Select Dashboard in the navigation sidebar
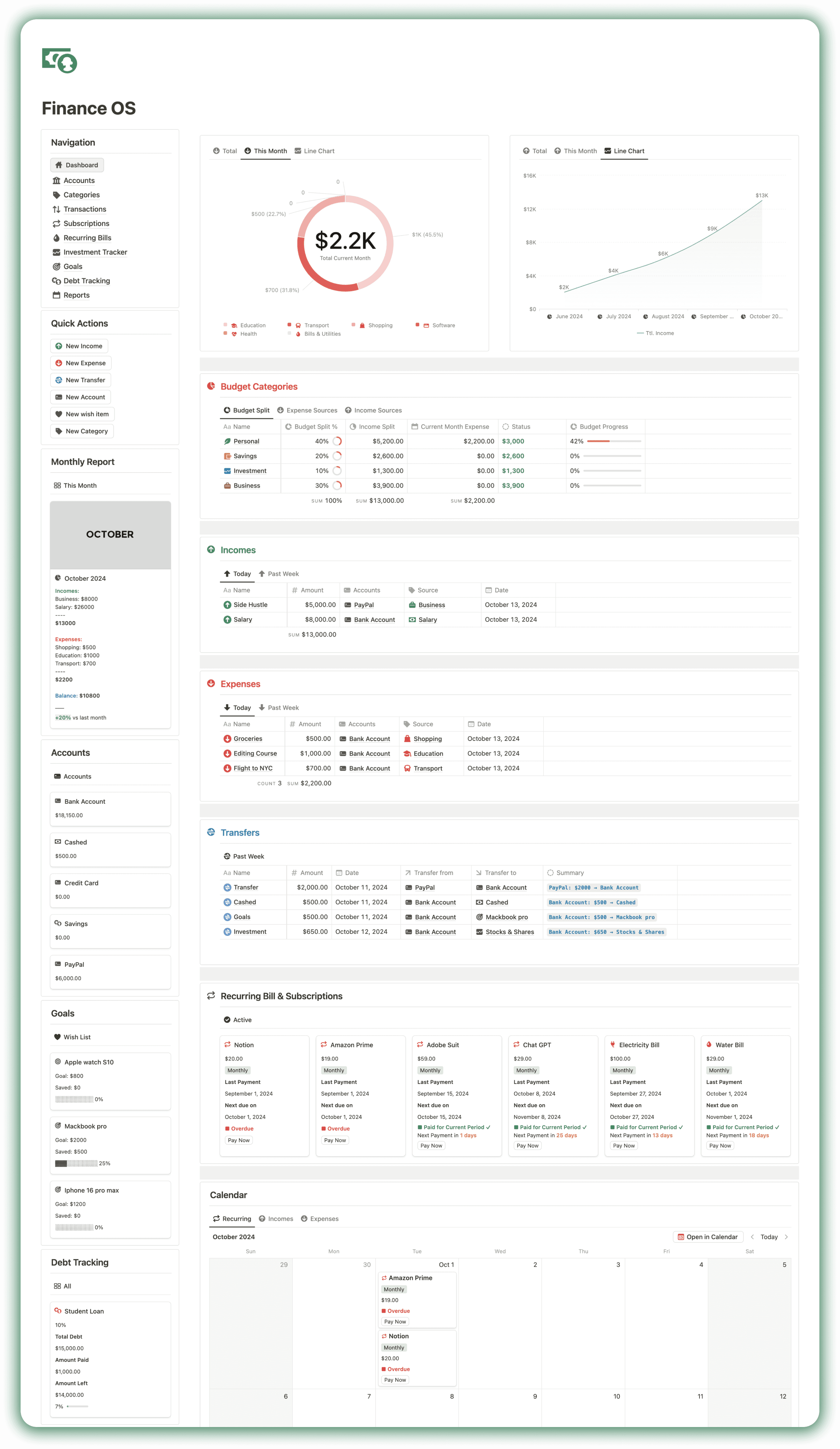840x1449 pixels. [77, 165]
